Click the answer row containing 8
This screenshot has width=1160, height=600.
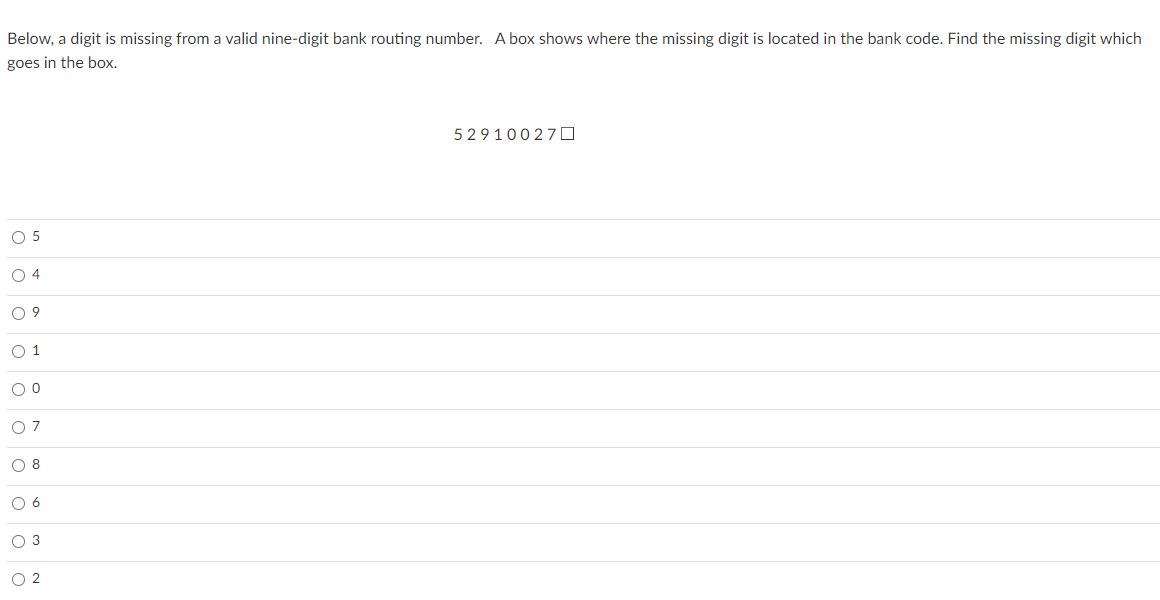pos(400,464)
